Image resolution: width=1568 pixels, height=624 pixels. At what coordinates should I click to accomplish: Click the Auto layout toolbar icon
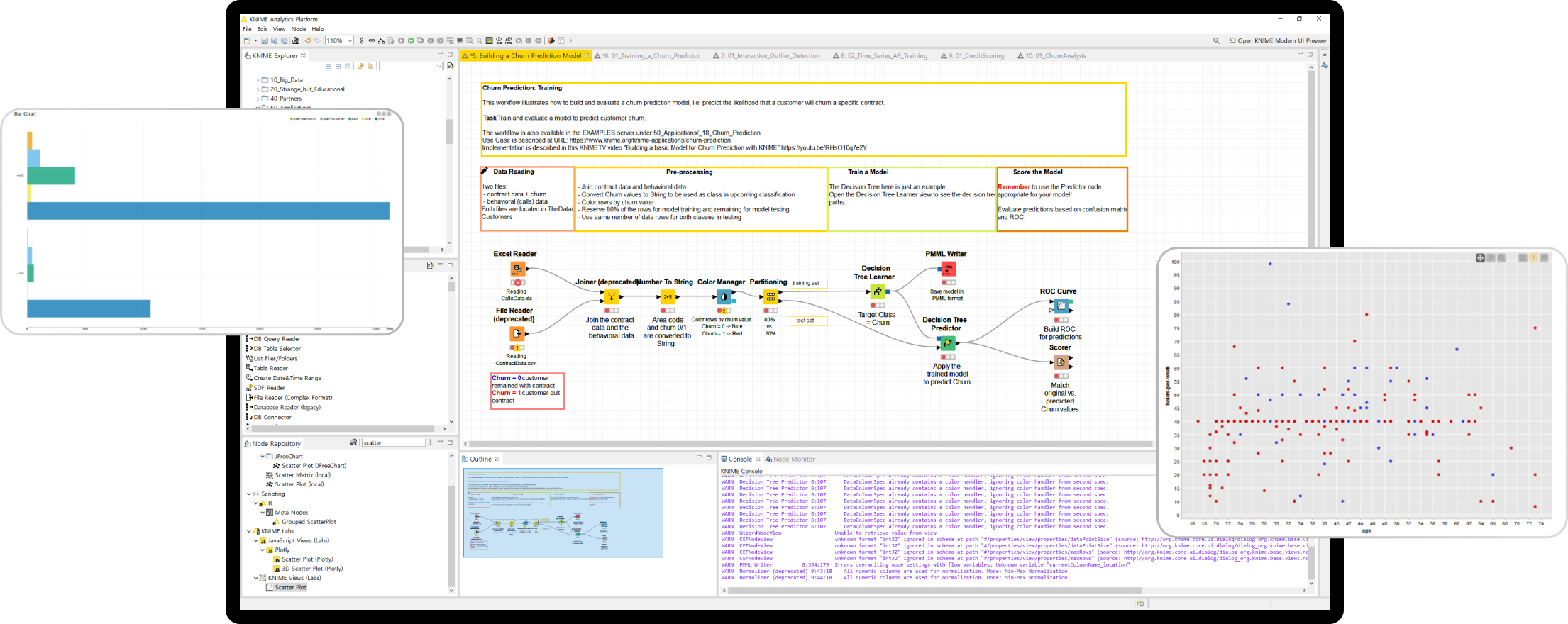[381, 40]
